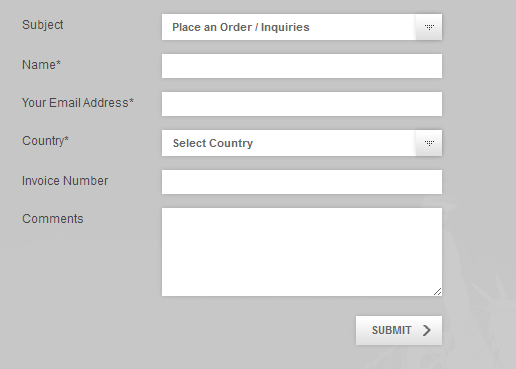516x369 pixels.
Task: Select the Invoice Number input box
Action: click(x=302, y=182)
